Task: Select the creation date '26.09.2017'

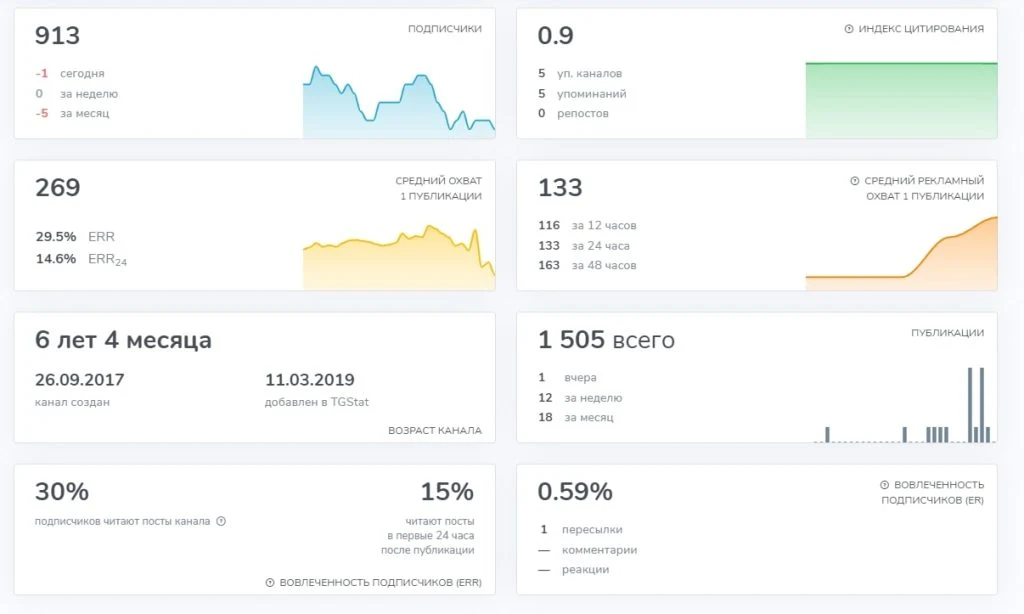Action: click(x=80, y=380)
